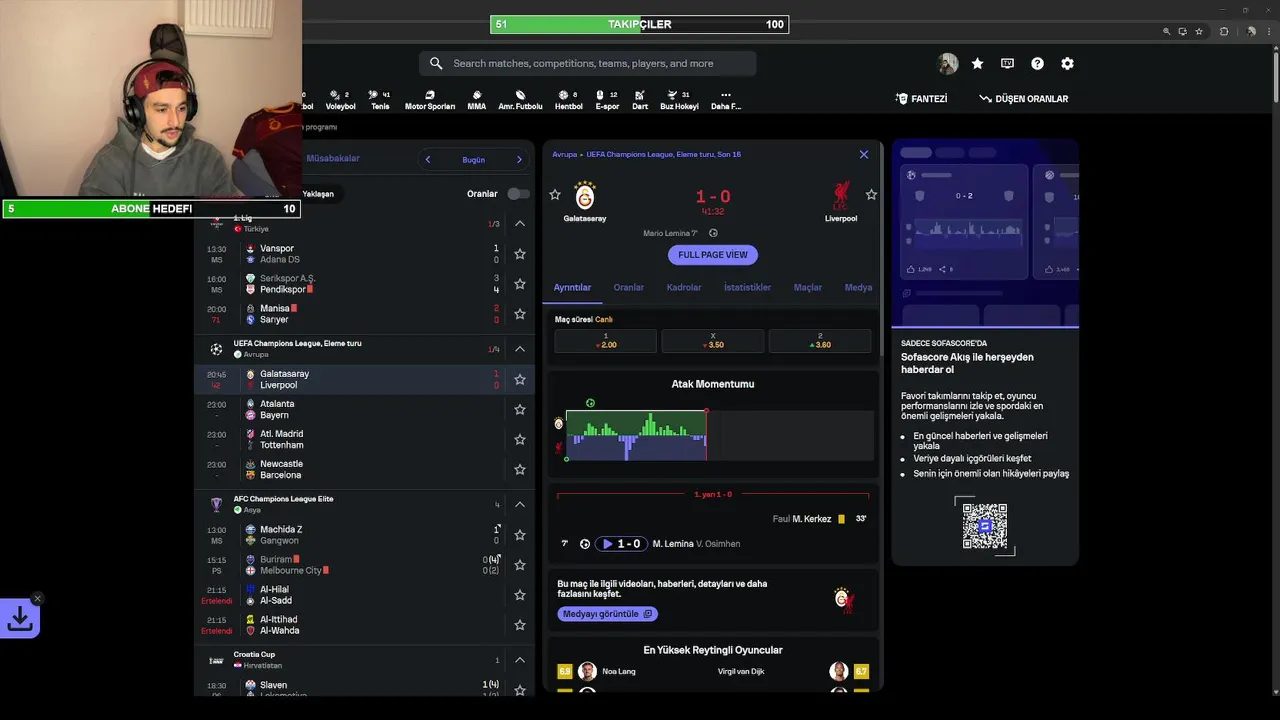Open the MMA sport category
The image size is (1280, 720).
click(x=477, y=100)
